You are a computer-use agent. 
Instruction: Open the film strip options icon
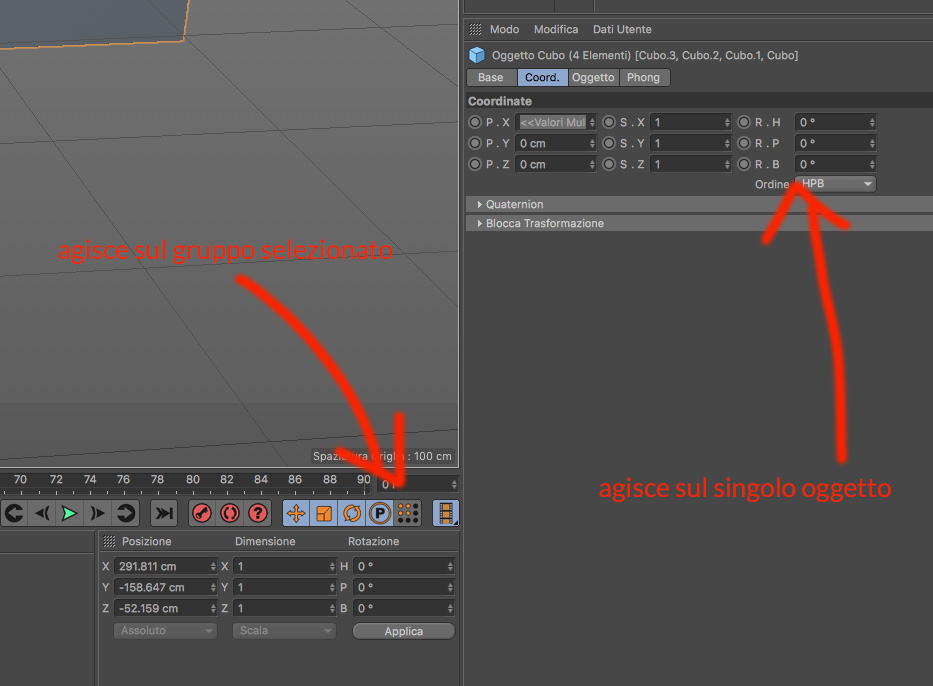tap(445, 513)
